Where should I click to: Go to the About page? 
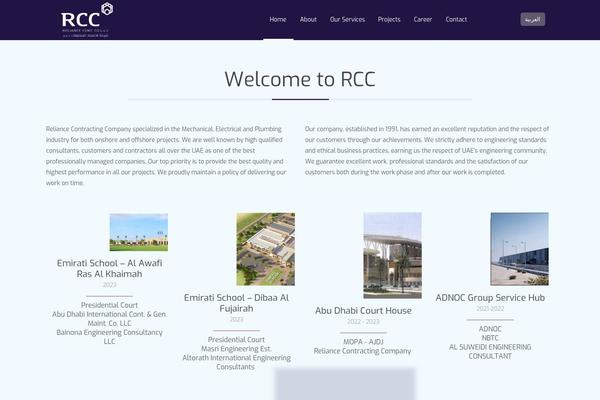[308, 20]
